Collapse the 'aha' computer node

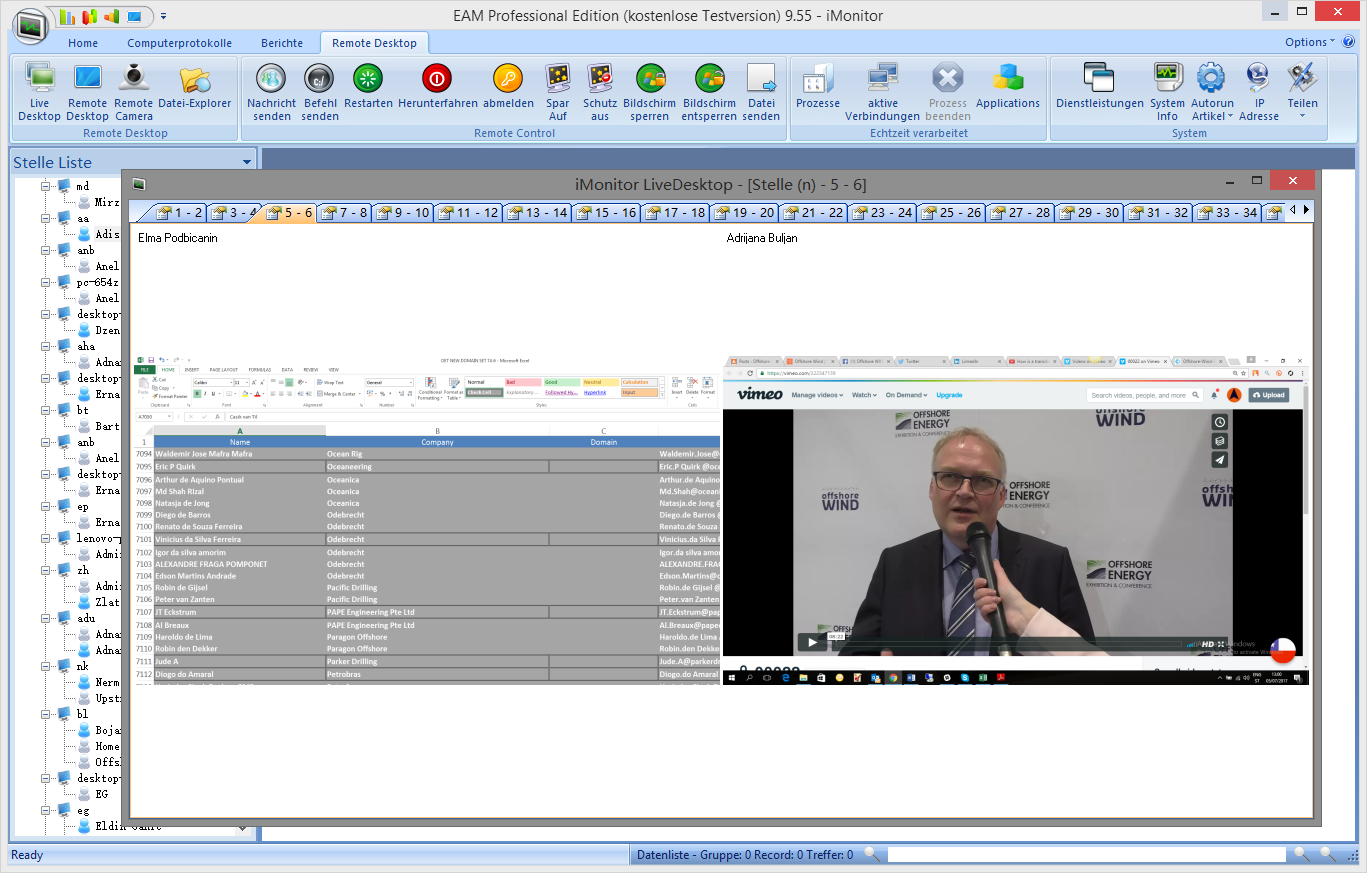[46, 346]
